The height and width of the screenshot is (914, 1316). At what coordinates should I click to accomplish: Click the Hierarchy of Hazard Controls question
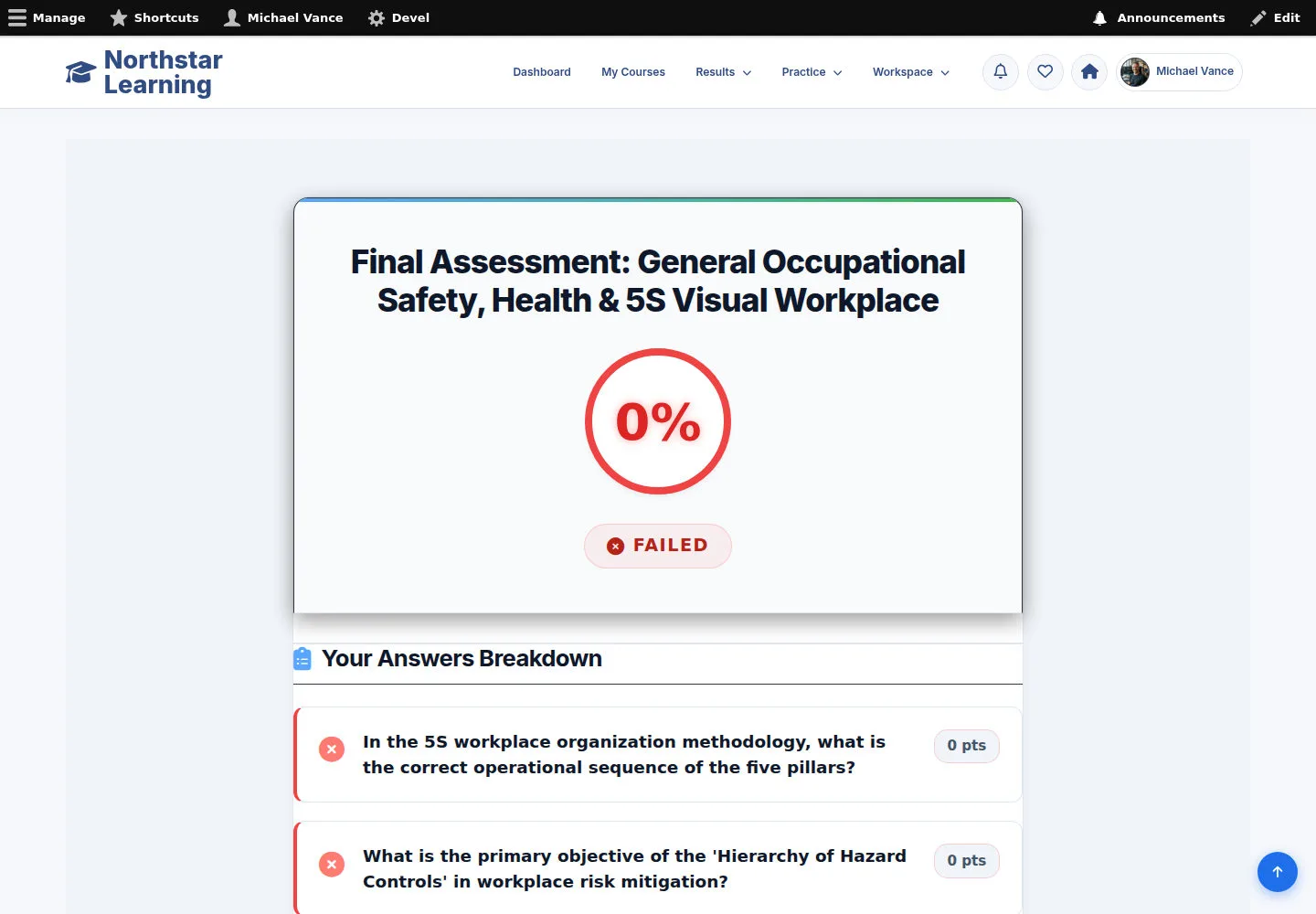634,868
